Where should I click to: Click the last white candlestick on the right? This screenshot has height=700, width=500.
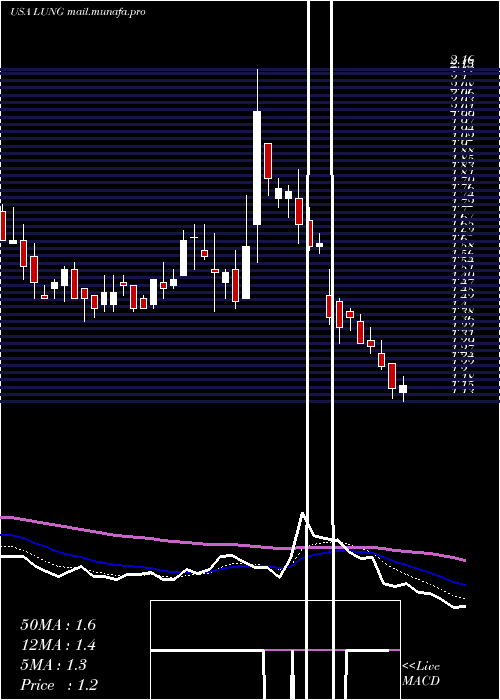point(403,389)
